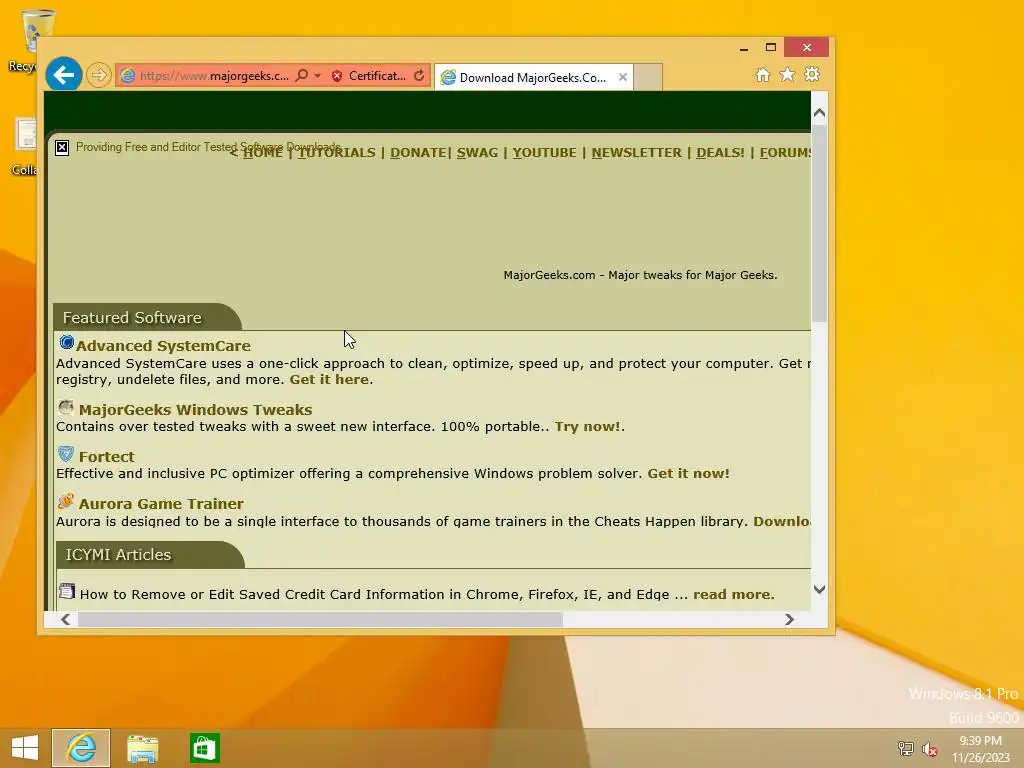1024x768 pixels.
Task: Select the Recycle Bin desktop icon
Action: [31, 39]
